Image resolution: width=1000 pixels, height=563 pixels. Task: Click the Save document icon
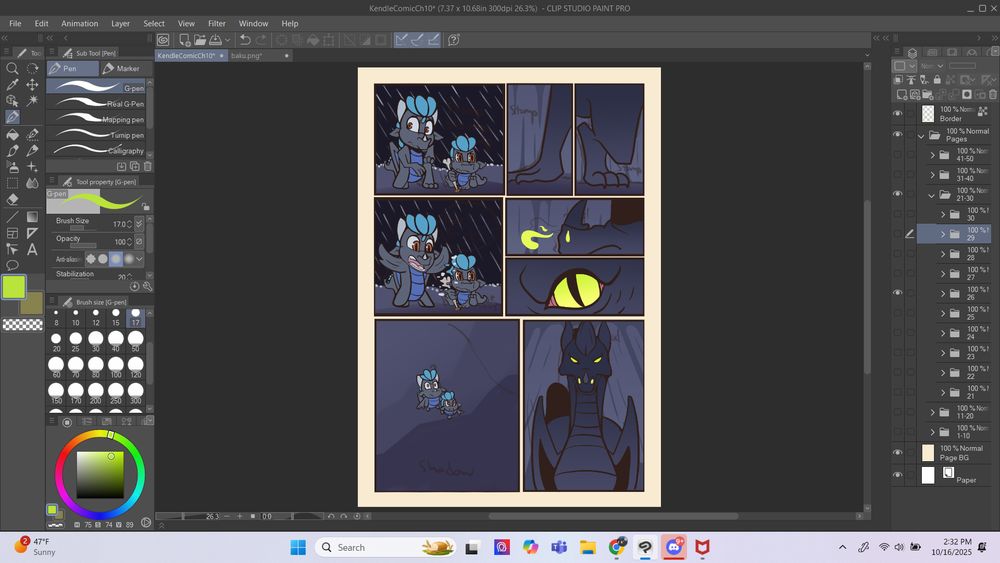click(215, 40)
